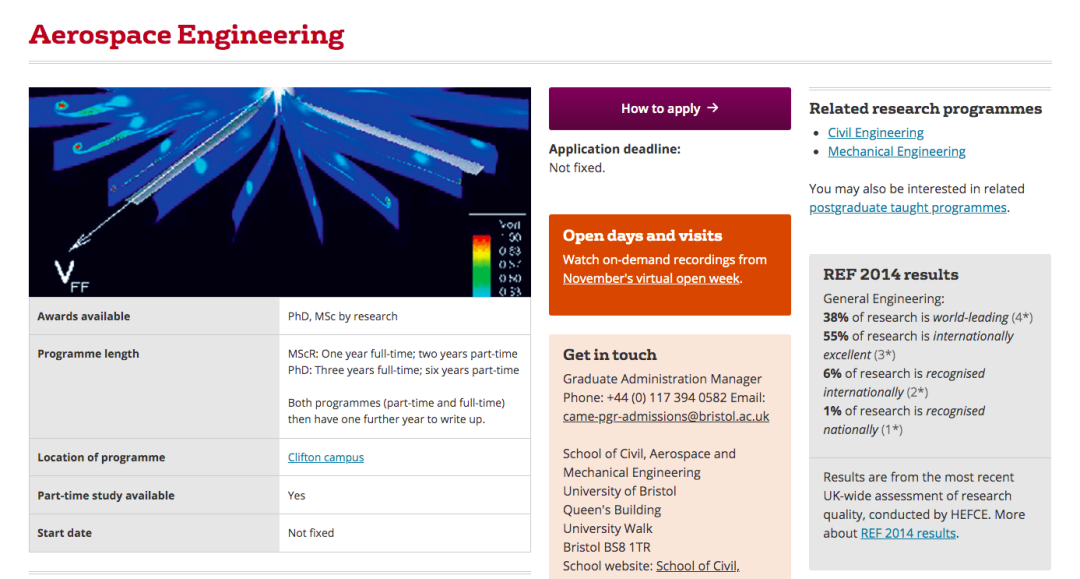Screen dimensions: 1080x579
Task: Open the Clifton campus link
Action: pyautogui.click(x=326, y=457)
